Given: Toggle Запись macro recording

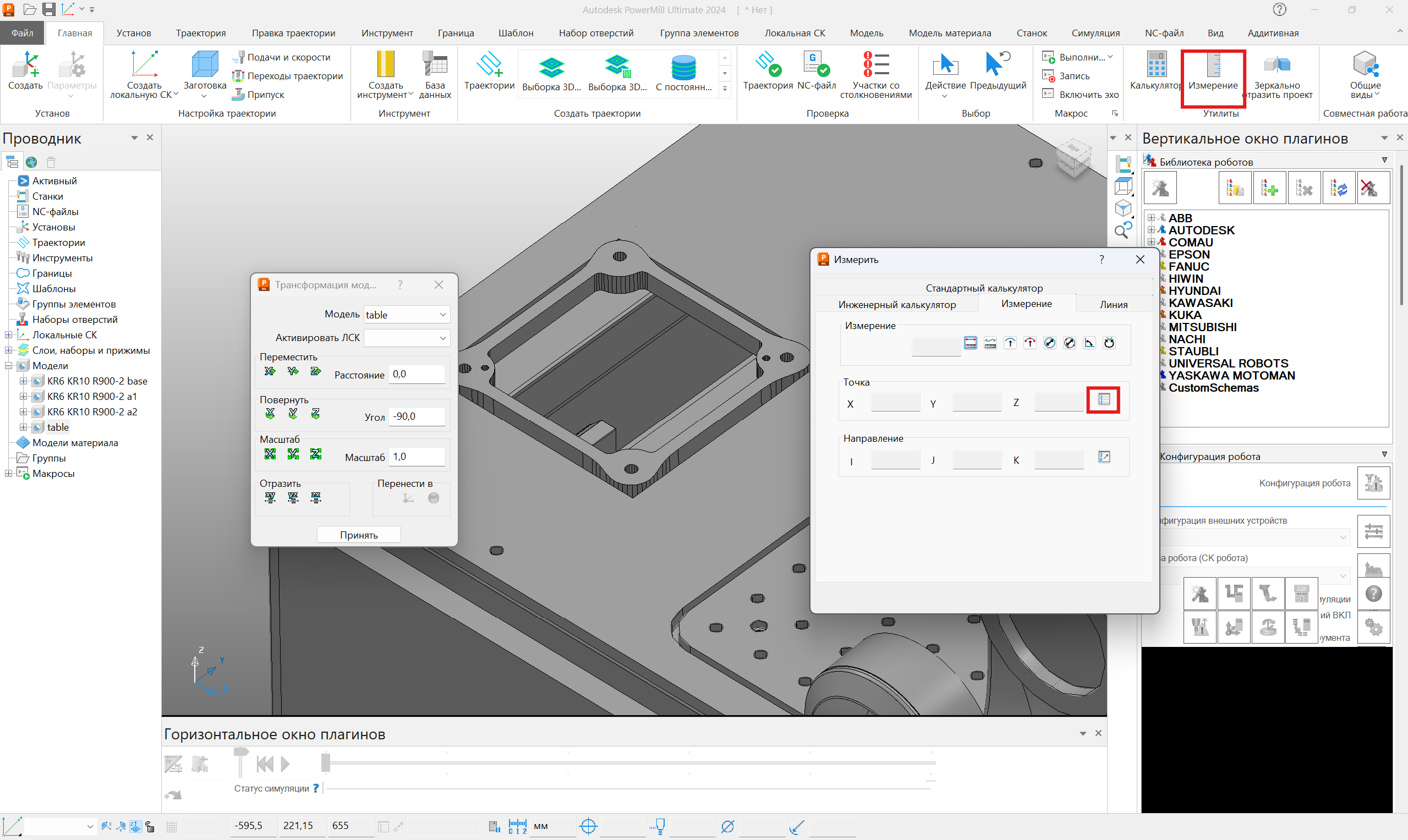Looking at the screenshot, I should click(1066, 76).
